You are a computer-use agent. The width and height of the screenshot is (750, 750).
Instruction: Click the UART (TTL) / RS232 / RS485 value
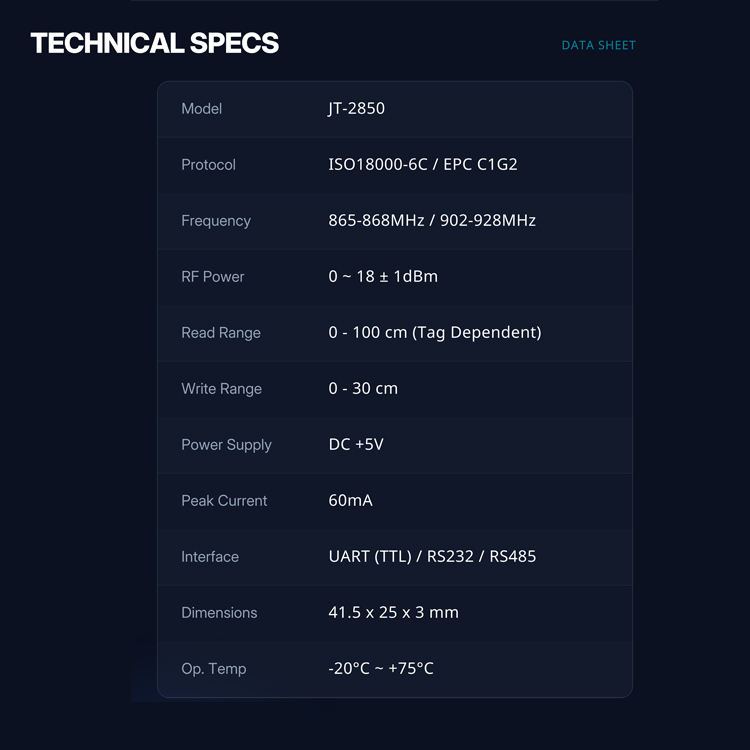[432, 556]
